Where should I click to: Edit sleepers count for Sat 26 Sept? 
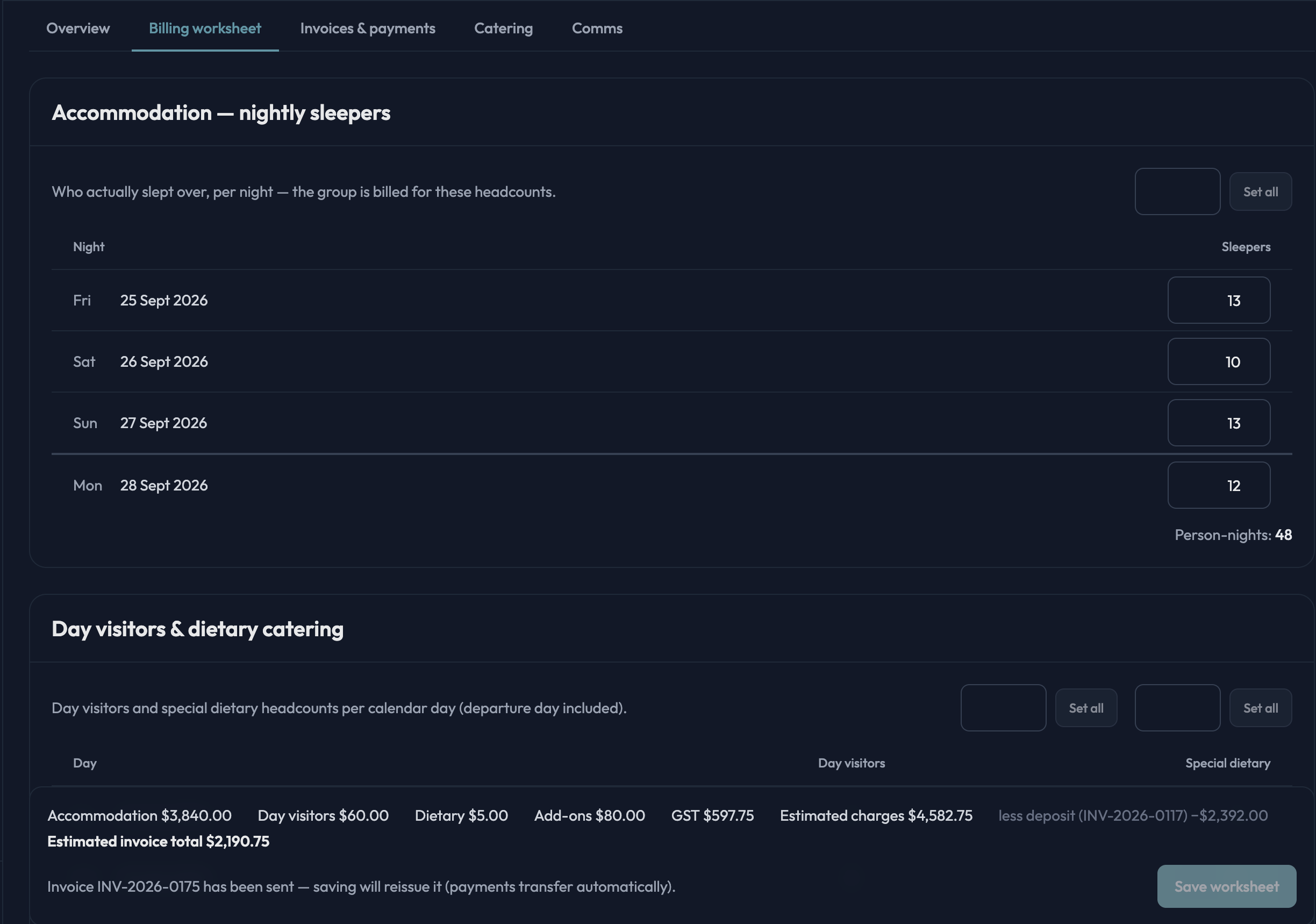1219,362
